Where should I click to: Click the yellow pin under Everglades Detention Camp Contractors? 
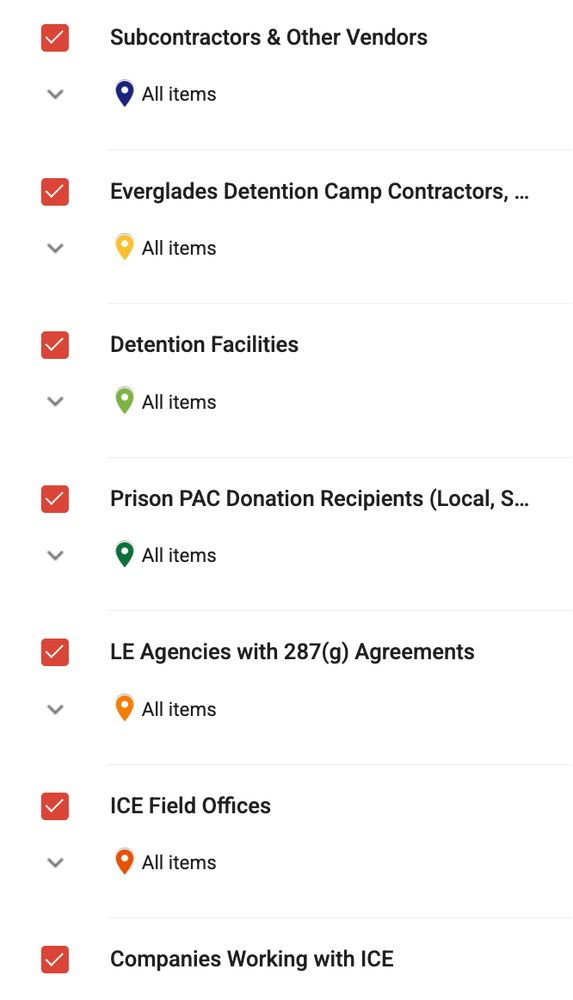pos(124,247)
